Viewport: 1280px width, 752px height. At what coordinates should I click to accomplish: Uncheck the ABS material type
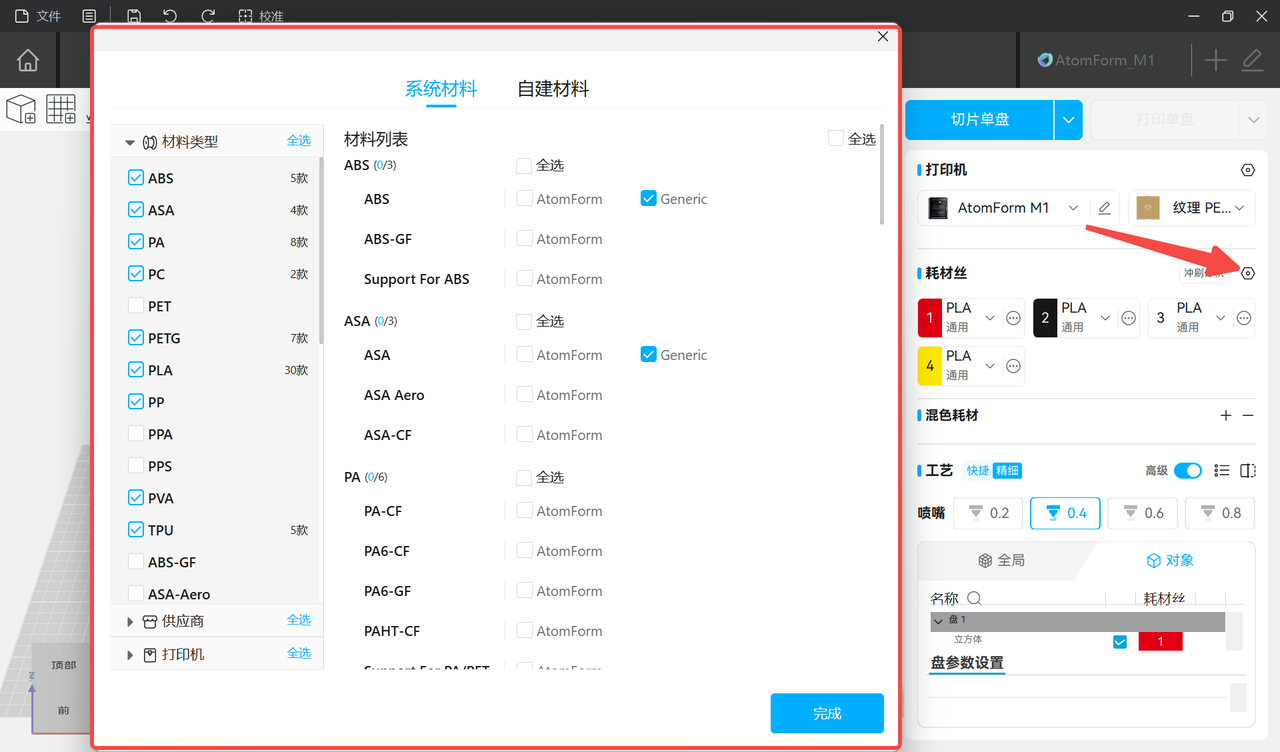click(136, 178)
